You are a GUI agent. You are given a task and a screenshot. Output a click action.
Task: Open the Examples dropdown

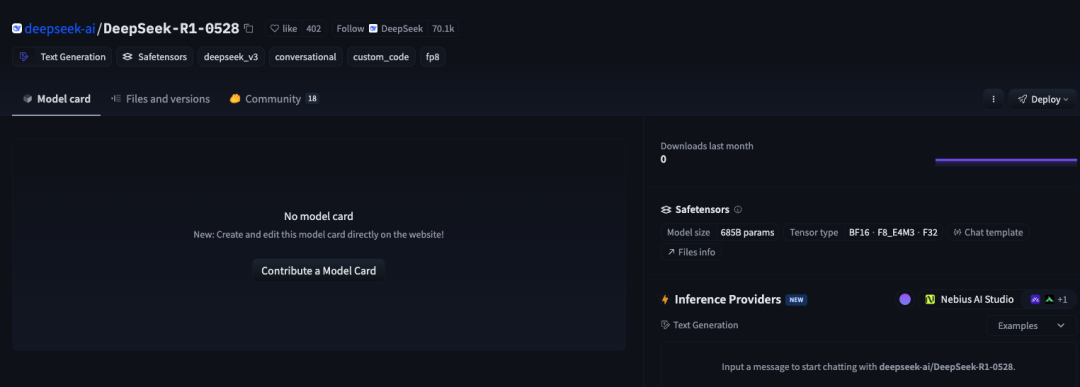1031,325
